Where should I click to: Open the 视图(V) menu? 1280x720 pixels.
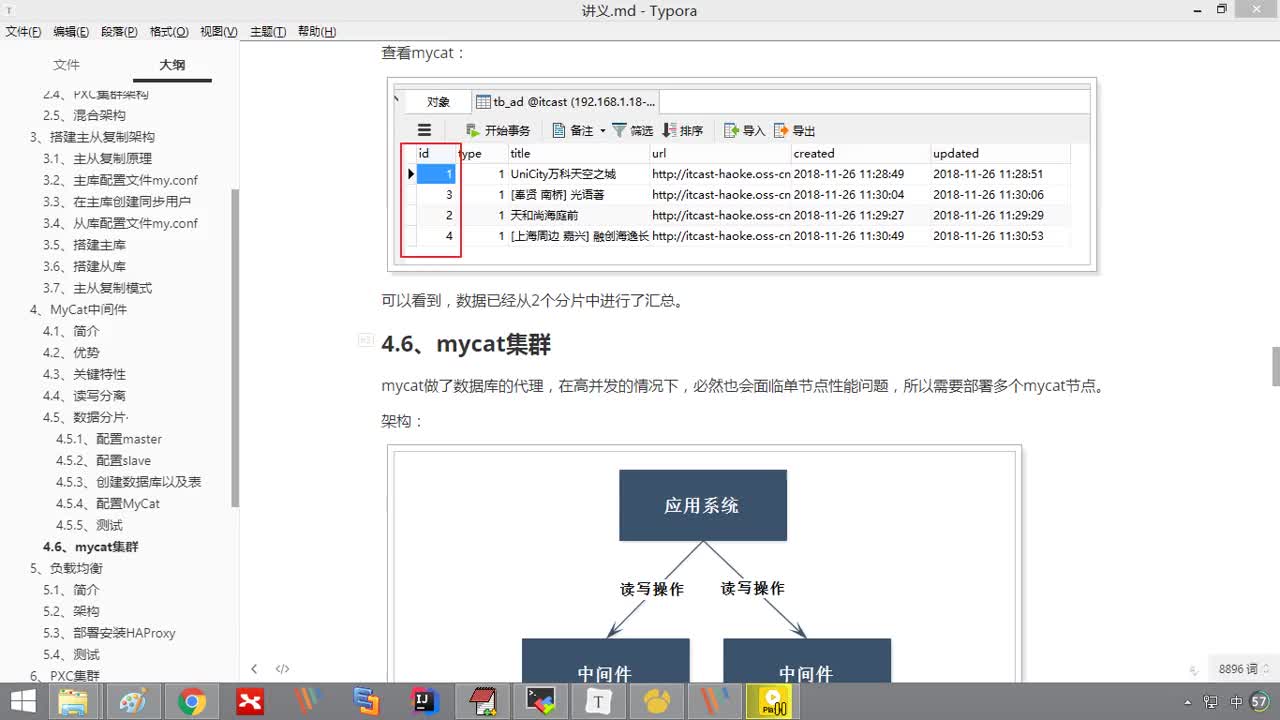point(219,32)
